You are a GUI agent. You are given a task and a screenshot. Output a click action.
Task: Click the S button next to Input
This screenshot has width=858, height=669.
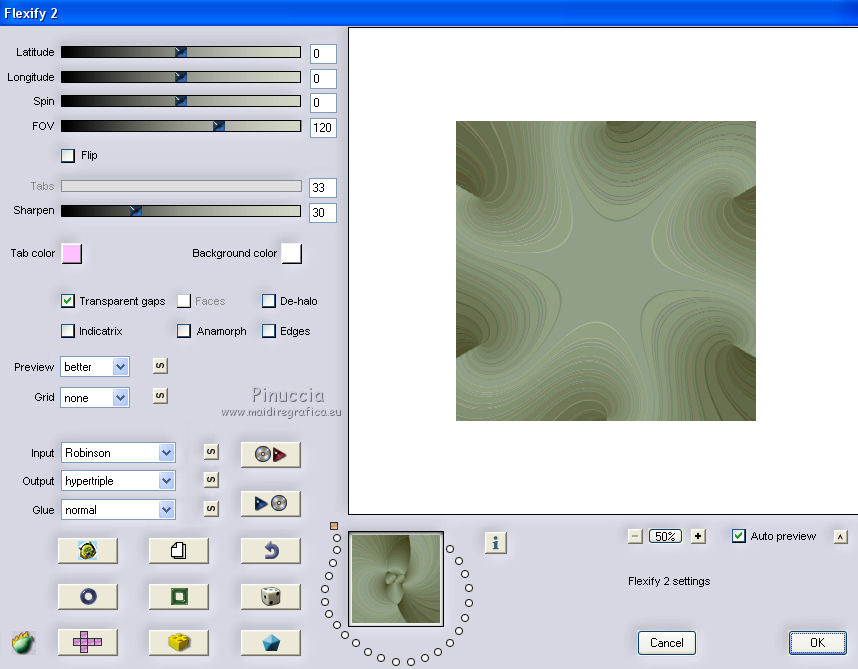211,452
